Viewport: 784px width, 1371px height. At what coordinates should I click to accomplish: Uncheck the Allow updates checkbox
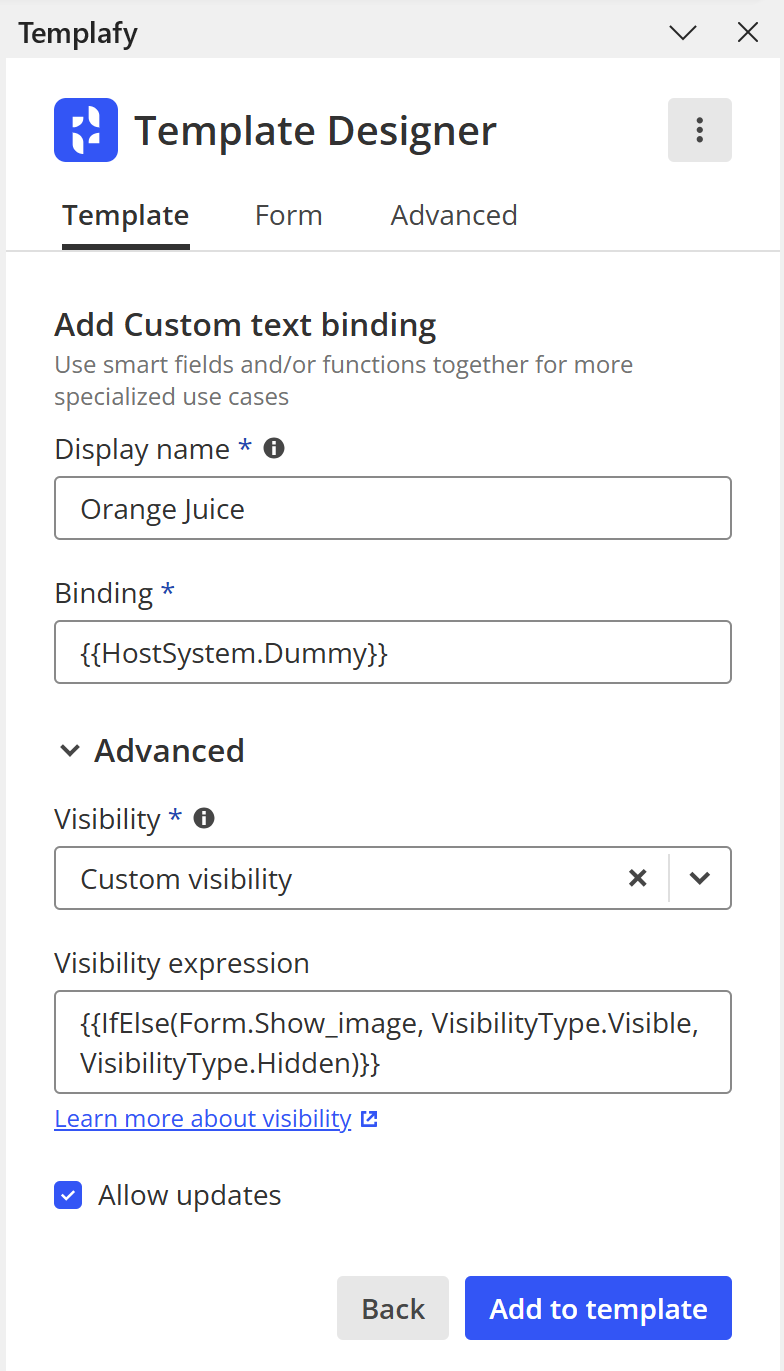68,1195
